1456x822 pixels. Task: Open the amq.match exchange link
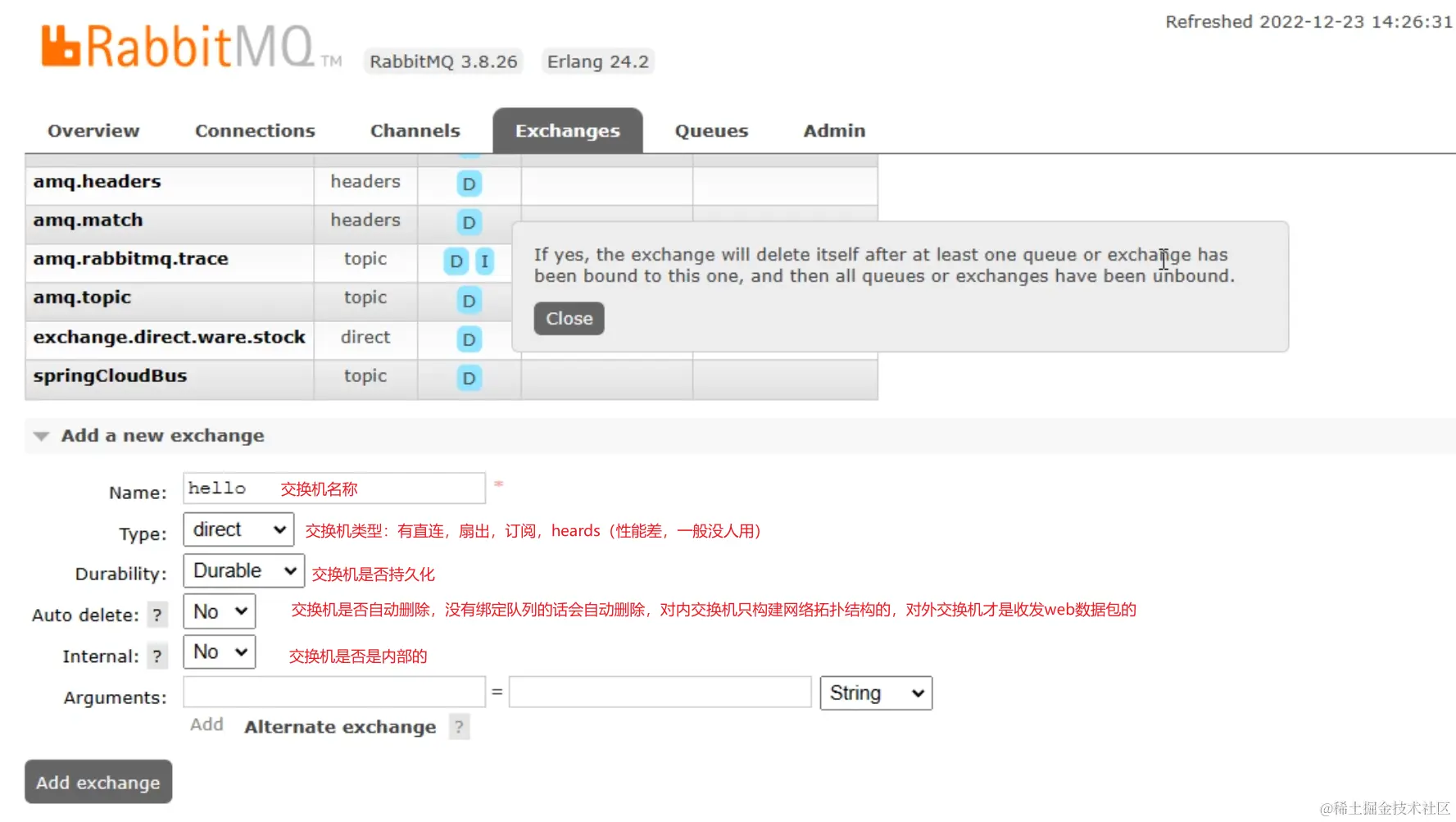tap(88, 220)
